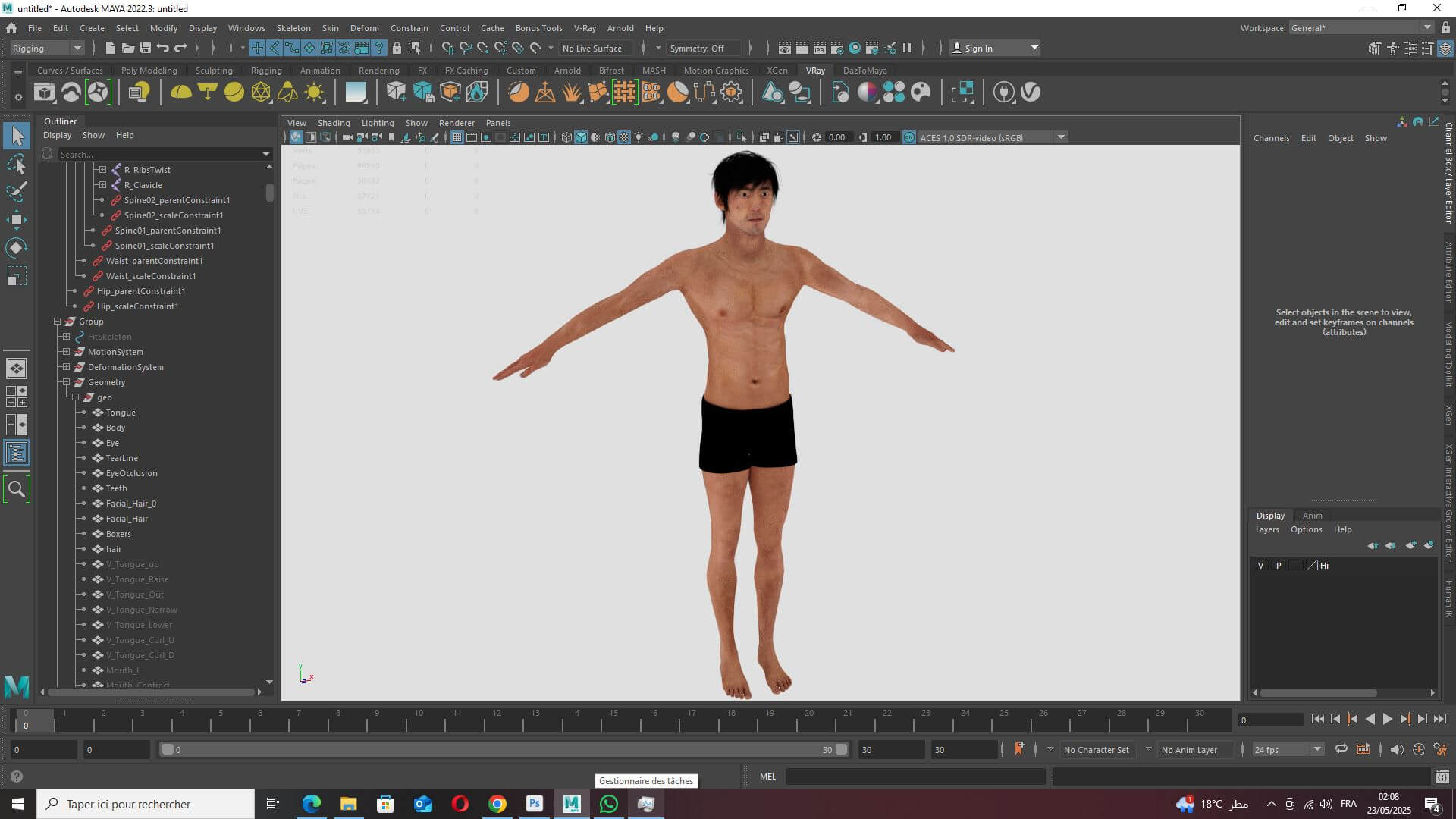This screenshot has width=1456, height=819.
Task: Click the V-Ray dome light shelf icon
Action: [180, 93]
